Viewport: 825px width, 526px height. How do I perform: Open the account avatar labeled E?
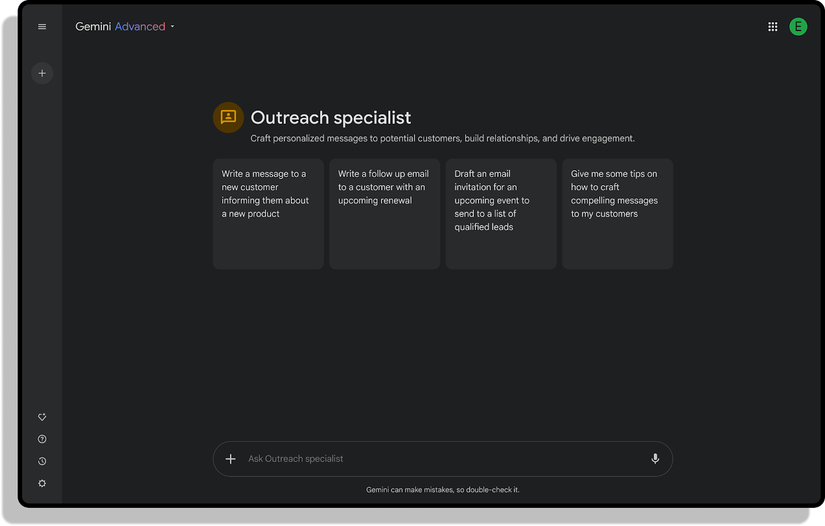pos(798,27)
